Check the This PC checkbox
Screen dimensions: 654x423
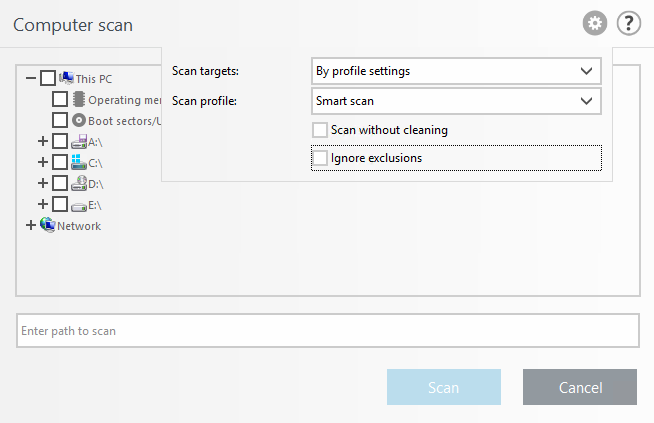point(48,78)
